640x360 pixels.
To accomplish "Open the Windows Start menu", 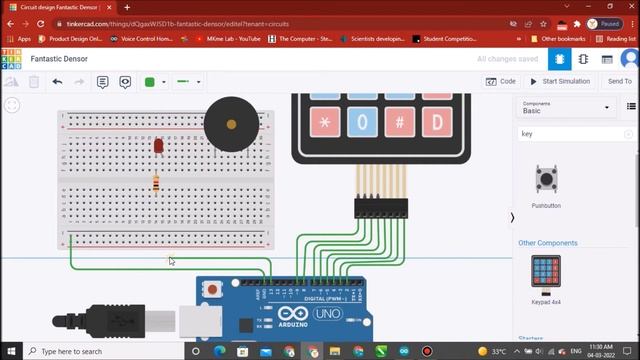I will click(x=11, y=351).
